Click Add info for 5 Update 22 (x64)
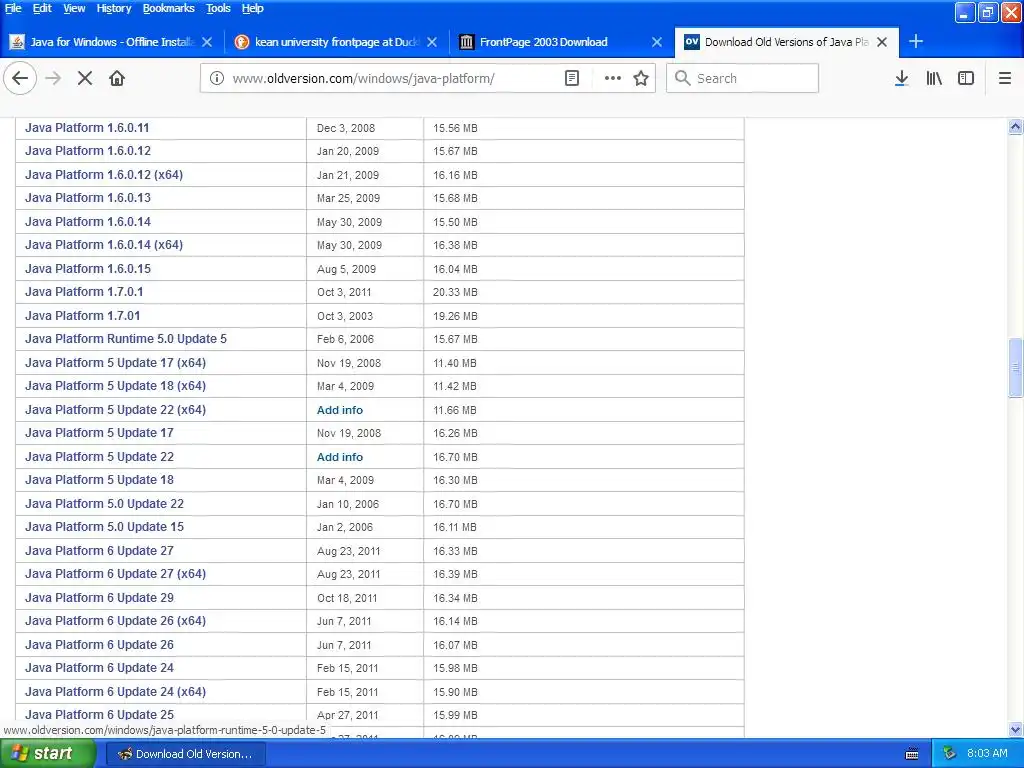The image size is (1024, 768). click(x=340, y=410)
